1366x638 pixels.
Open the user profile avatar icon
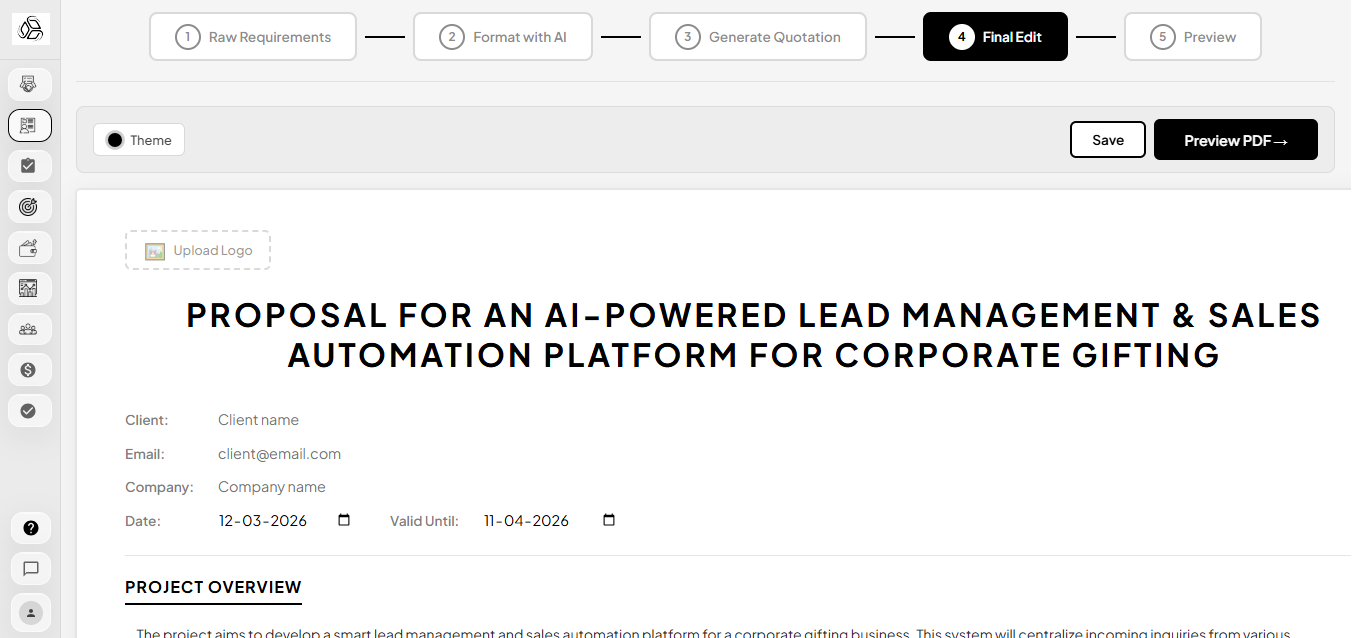pos(31,611)
